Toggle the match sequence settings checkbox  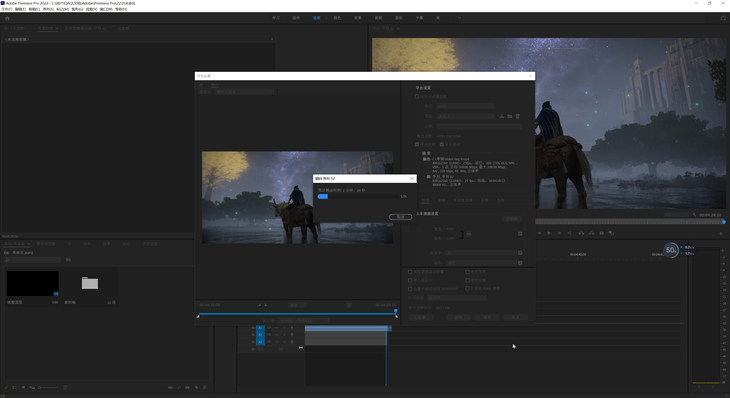tap(417, 96)
